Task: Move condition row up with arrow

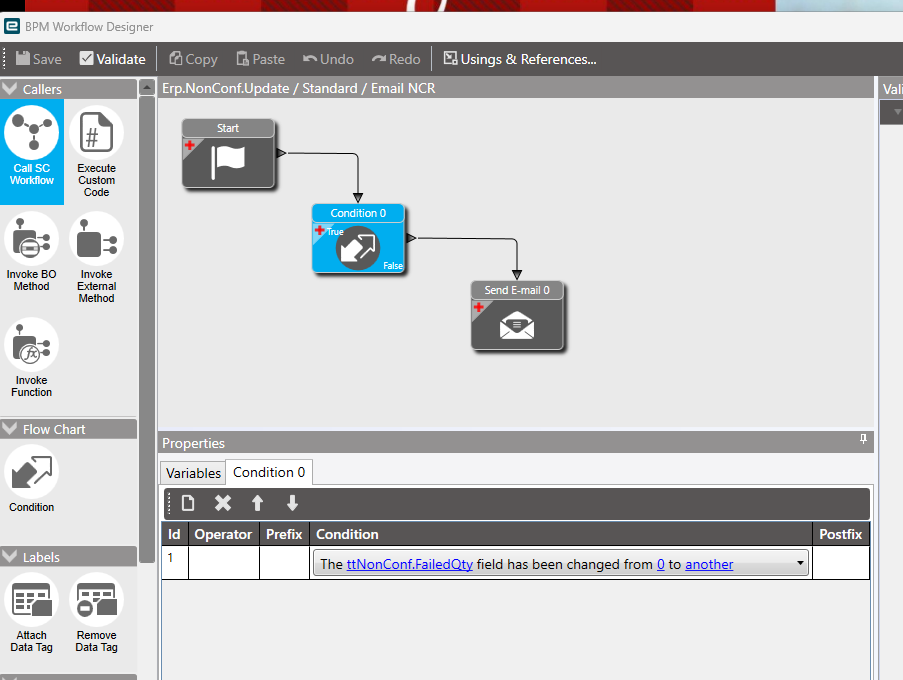Action: tap(257, 503)
